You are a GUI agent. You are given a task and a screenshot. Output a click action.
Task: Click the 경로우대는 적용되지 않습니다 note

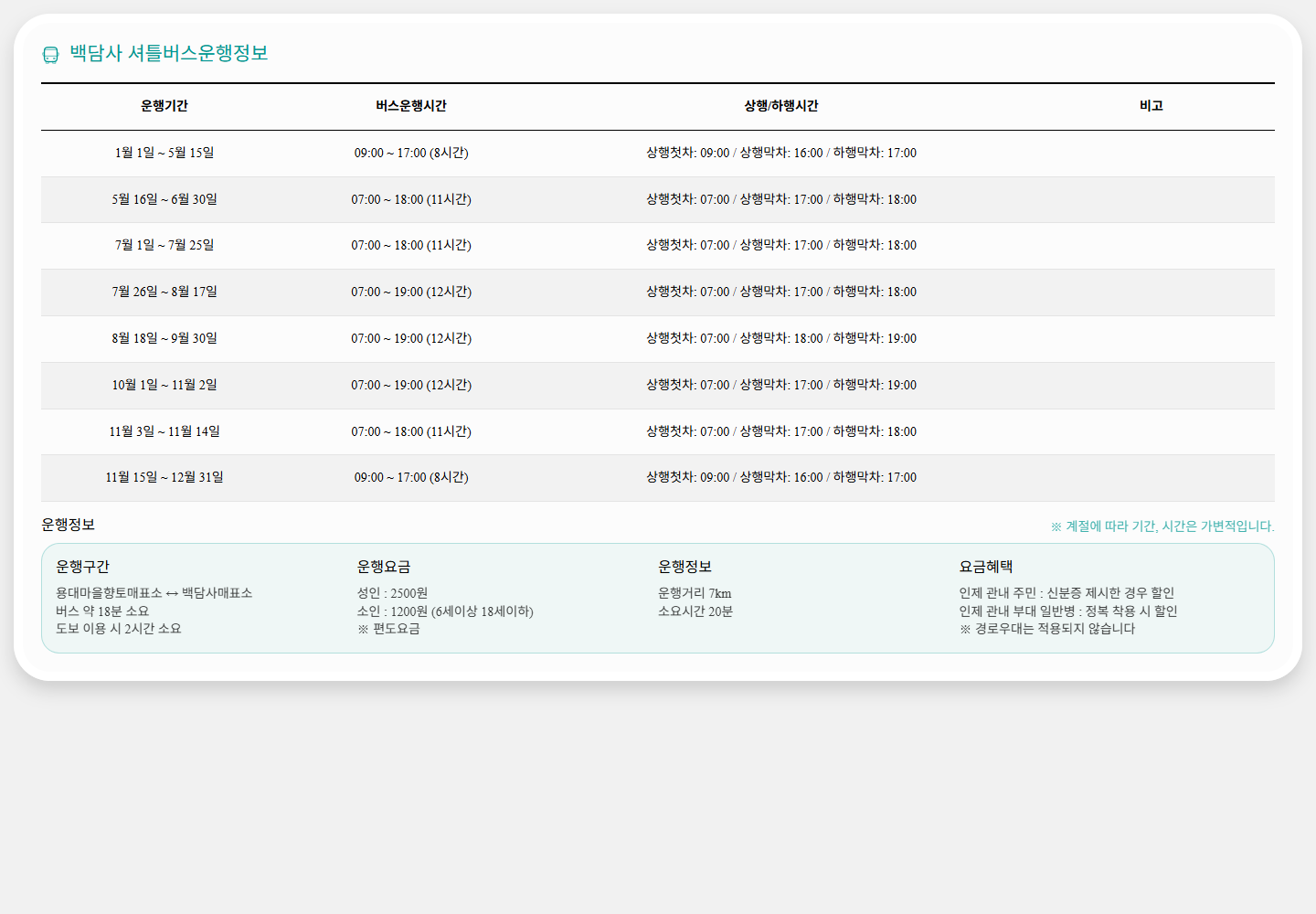tap(1047, 629)
